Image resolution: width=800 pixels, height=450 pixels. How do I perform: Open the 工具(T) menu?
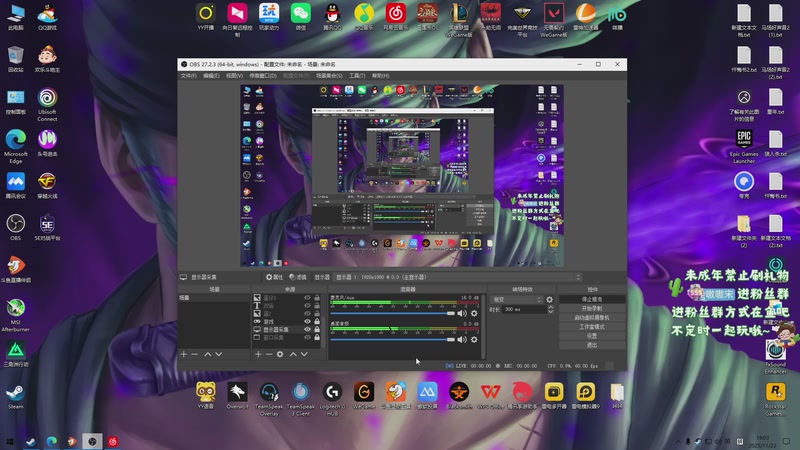coord(357,76)
